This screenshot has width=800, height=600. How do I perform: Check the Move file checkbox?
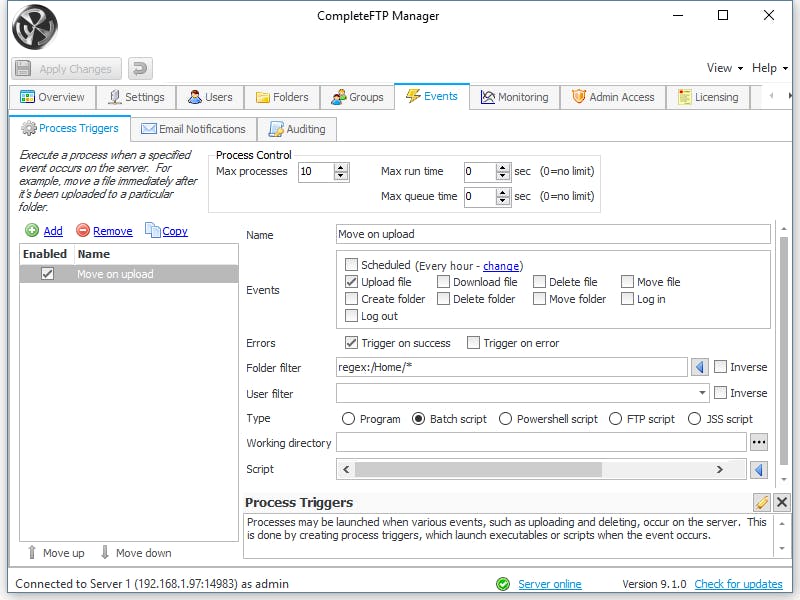tap(627, 282)
